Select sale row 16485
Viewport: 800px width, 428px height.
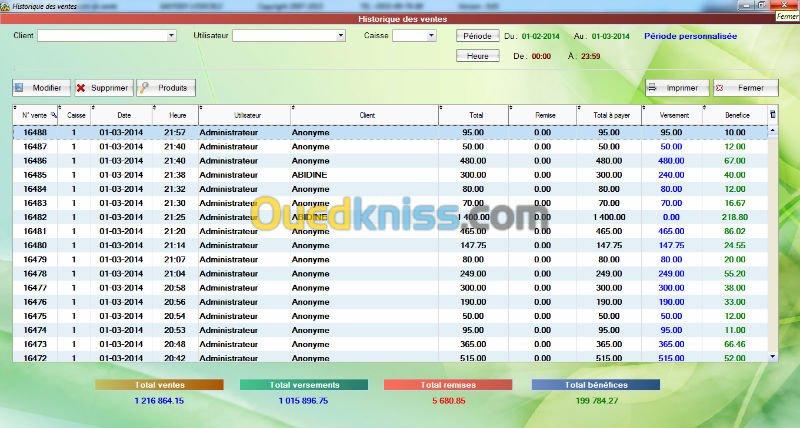click(390, 175)
